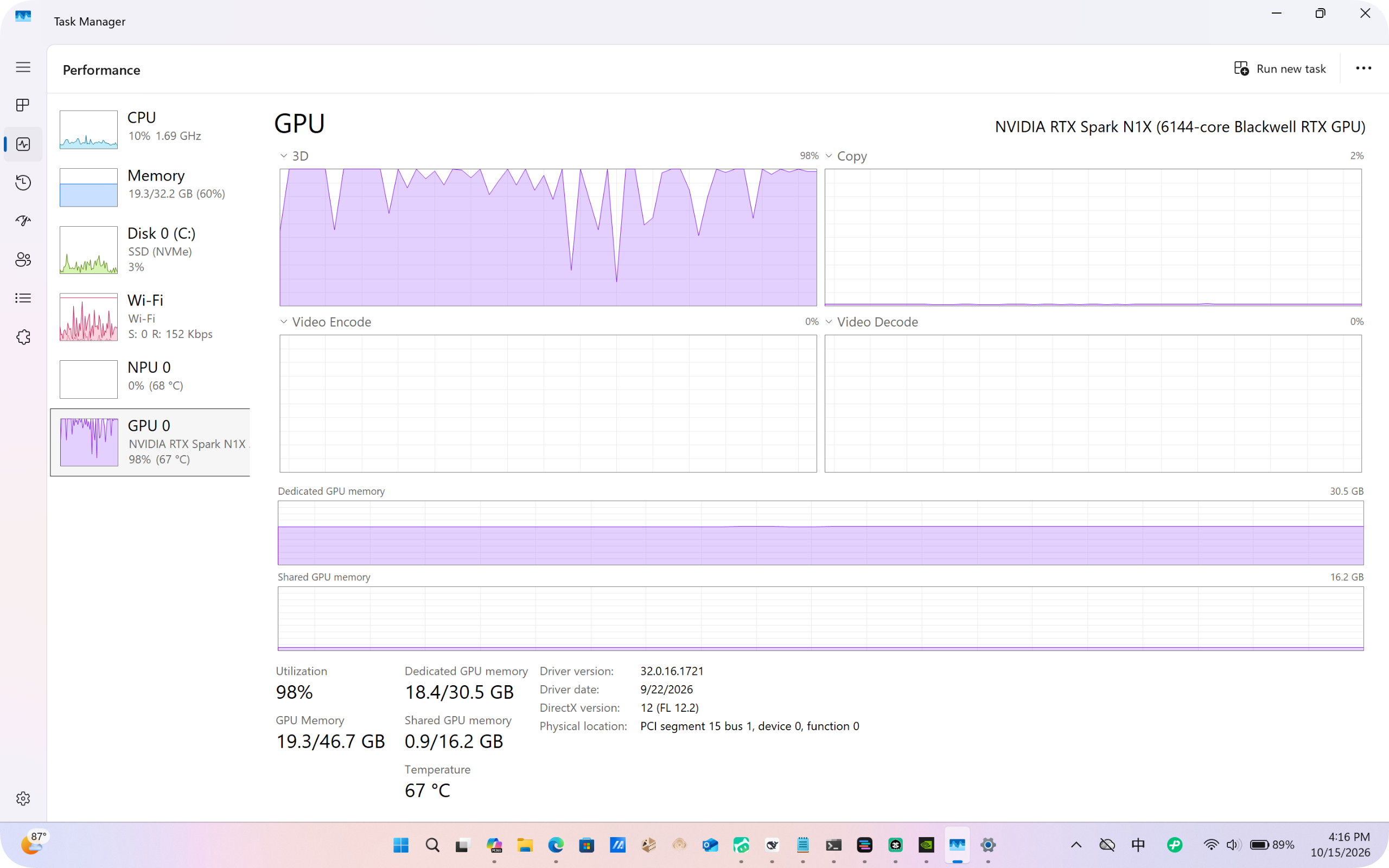Click Run new task button
Screen dimensions: 1389x868
[x=1280, y=69]
